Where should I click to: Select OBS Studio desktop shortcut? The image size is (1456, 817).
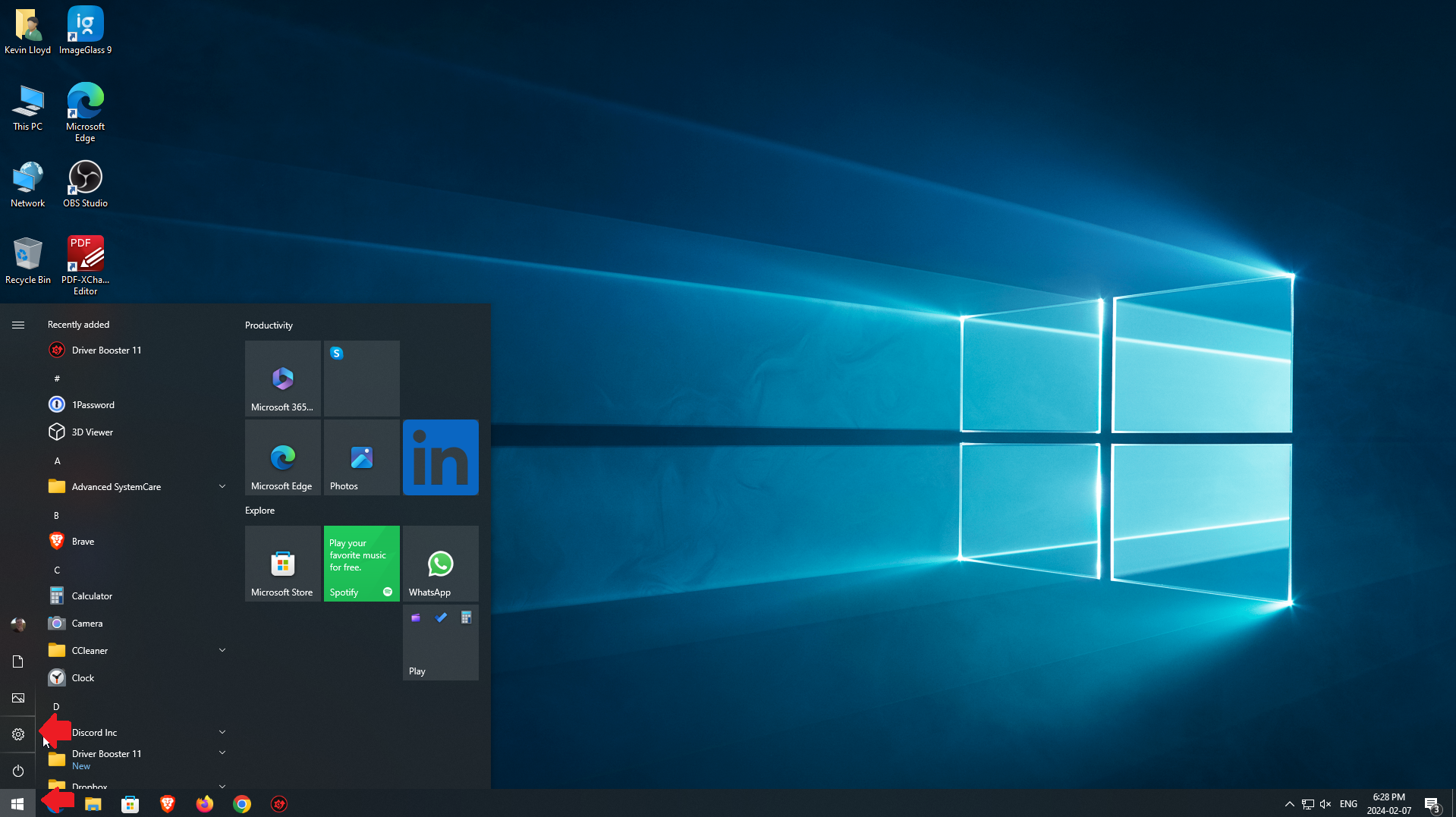click(86, 184)
